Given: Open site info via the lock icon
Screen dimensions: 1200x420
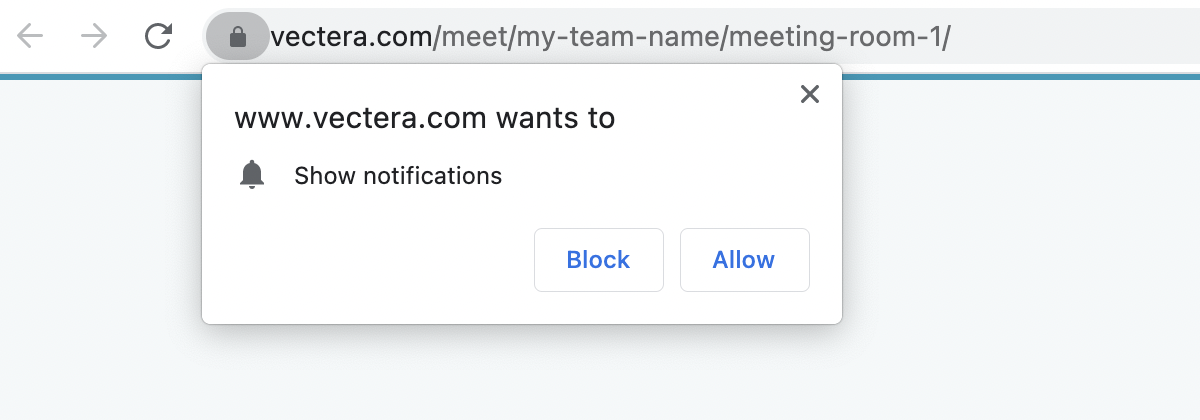Looking at the screenshot, I should (x=237, y=37).
